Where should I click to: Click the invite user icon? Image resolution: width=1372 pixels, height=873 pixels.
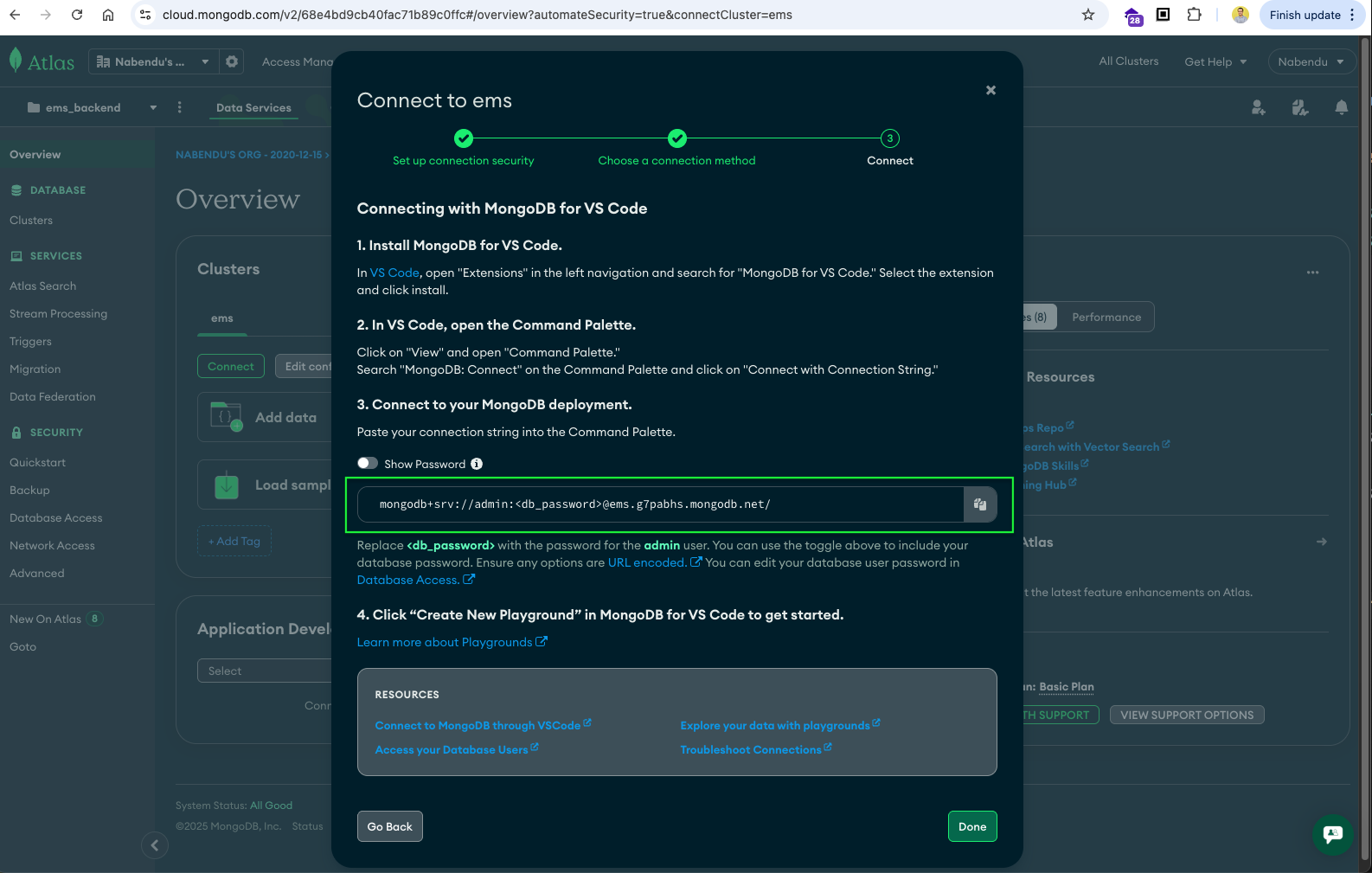[1259, 107]
